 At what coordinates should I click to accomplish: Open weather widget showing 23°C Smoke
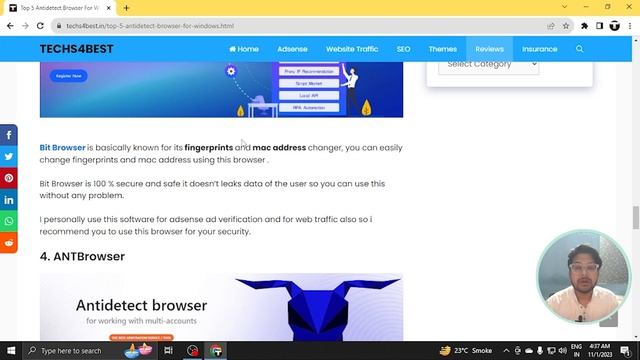coord(466,351)
